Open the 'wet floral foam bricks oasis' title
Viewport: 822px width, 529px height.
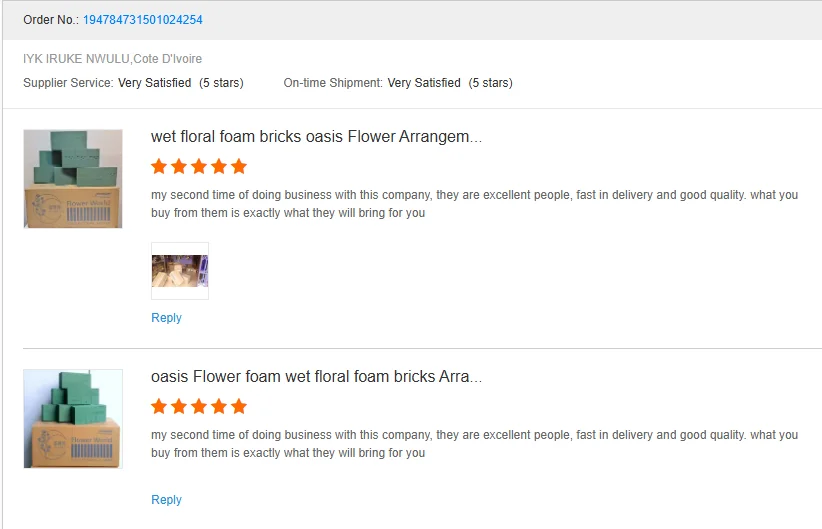point(316,137)
